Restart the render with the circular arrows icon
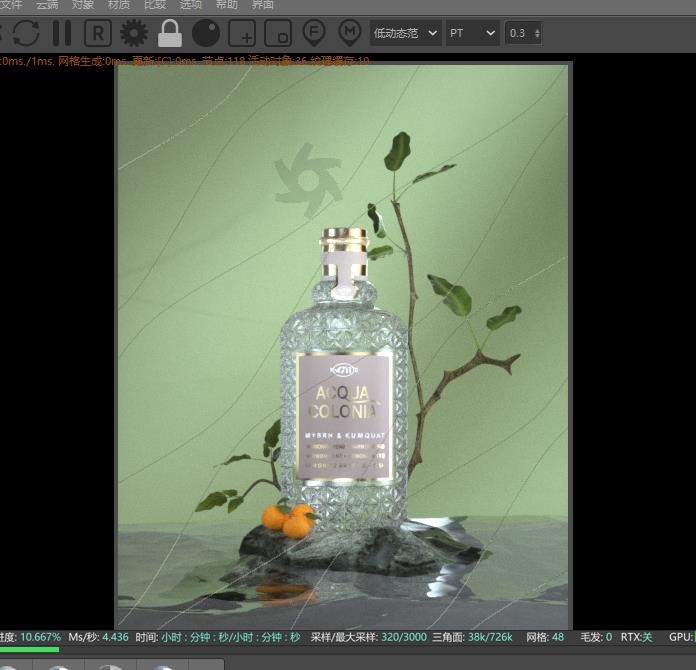This screenshot has height=670, width=696. click(x=26, y=33)
